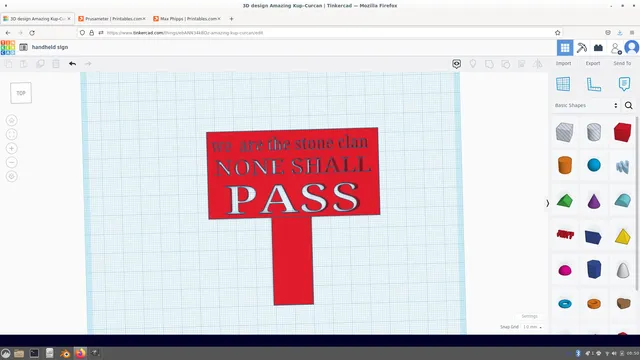Choose the blue Sphere shape
This screenshot has width=640, height=360.
pyautogui.click(x=594, y=165)
